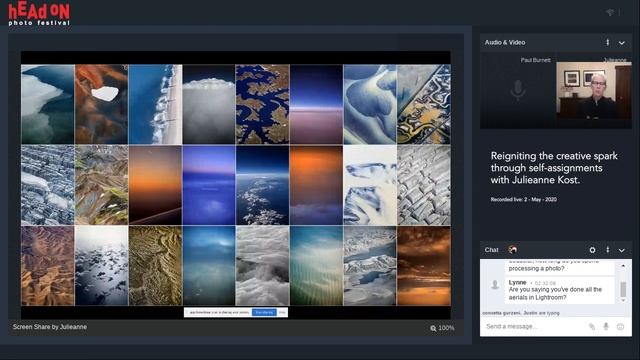Collapse the Audio & Video panel chevron
Image resolution: width=640 pixels, height=360 pixels.
coord(621,43)
